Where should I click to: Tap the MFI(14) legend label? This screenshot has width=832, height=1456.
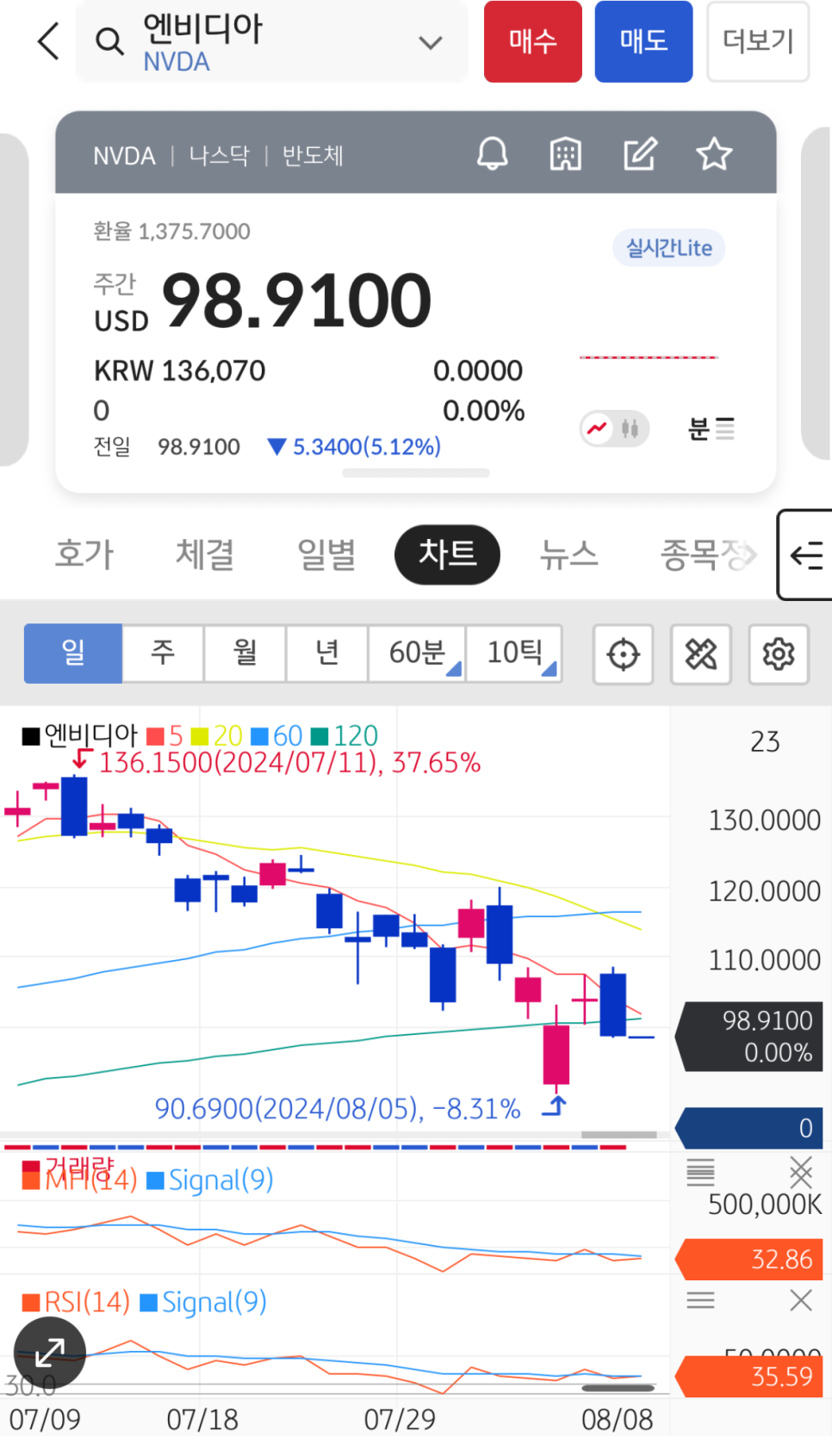(x=80, y=1179)
